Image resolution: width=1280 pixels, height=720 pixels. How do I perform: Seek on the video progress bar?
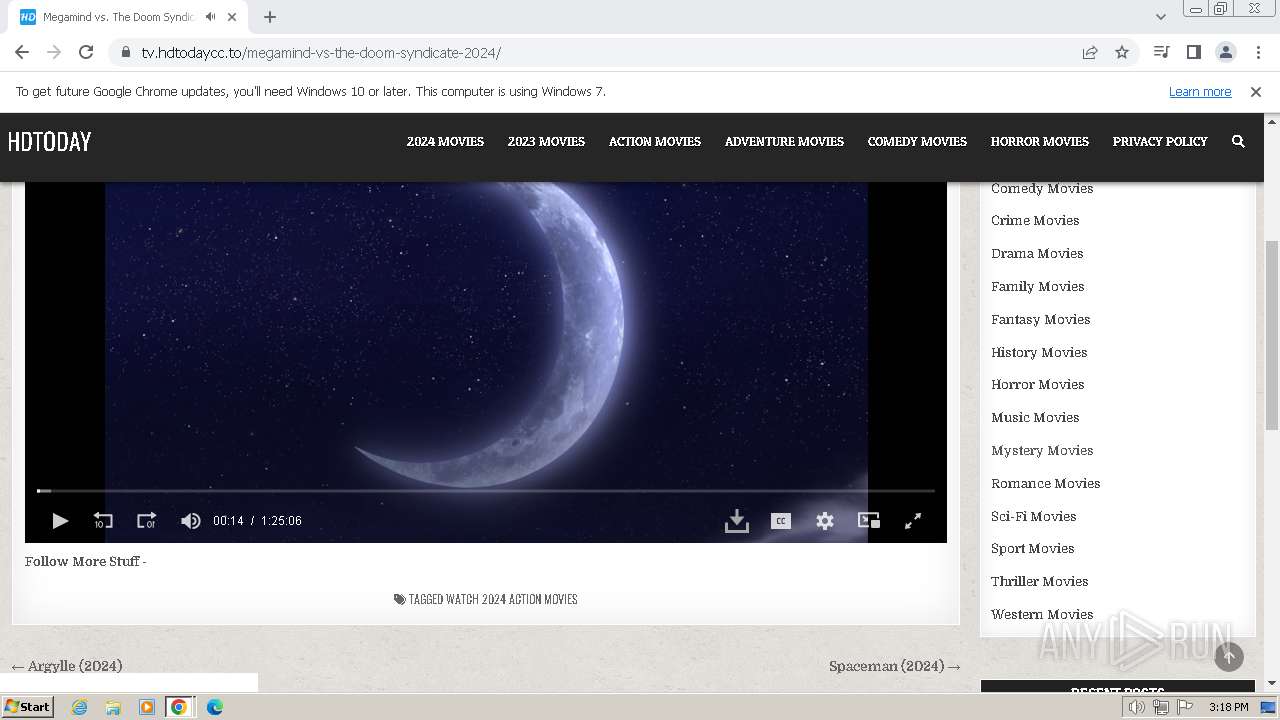coord(486,491)
